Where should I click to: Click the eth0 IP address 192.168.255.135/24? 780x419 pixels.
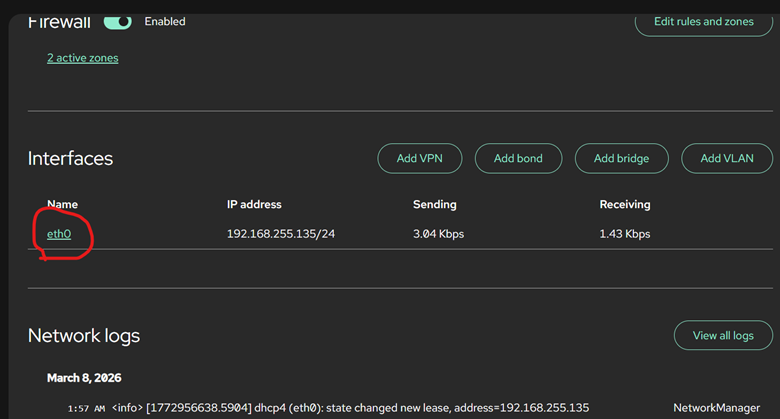click(x=281, y=234)
